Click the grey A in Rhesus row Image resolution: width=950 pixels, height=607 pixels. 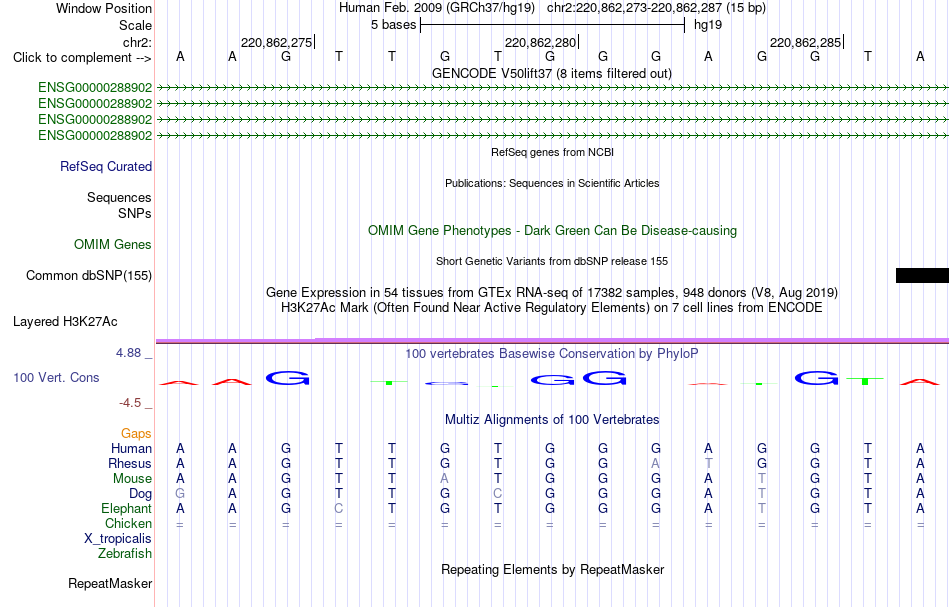pos(656,463)
